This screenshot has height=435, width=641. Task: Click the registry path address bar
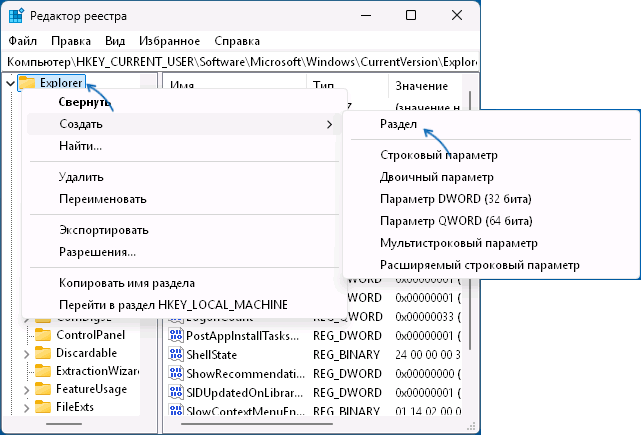[x=240, y=62]
